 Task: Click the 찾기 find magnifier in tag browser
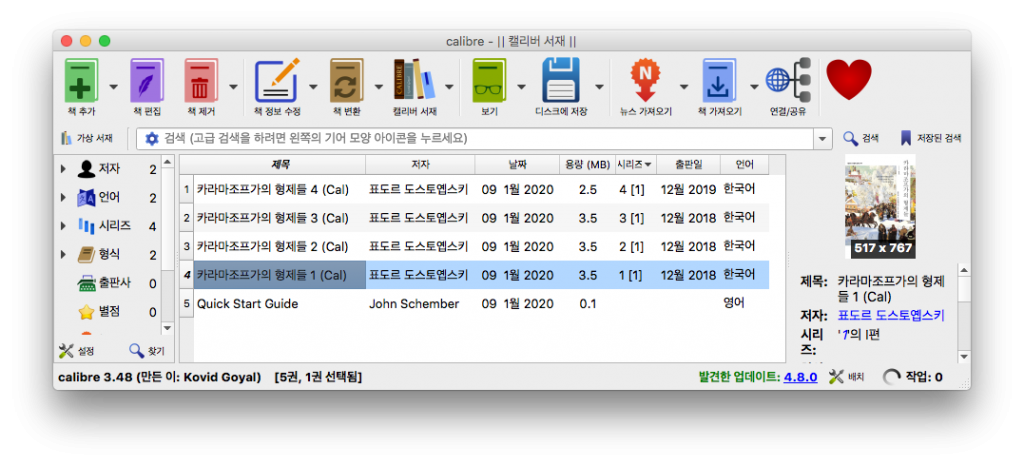click(146, 351)
